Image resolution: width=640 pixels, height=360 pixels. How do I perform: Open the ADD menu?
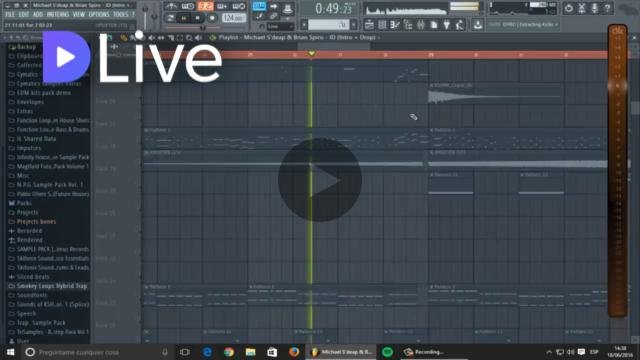click(x=38, y=14)
